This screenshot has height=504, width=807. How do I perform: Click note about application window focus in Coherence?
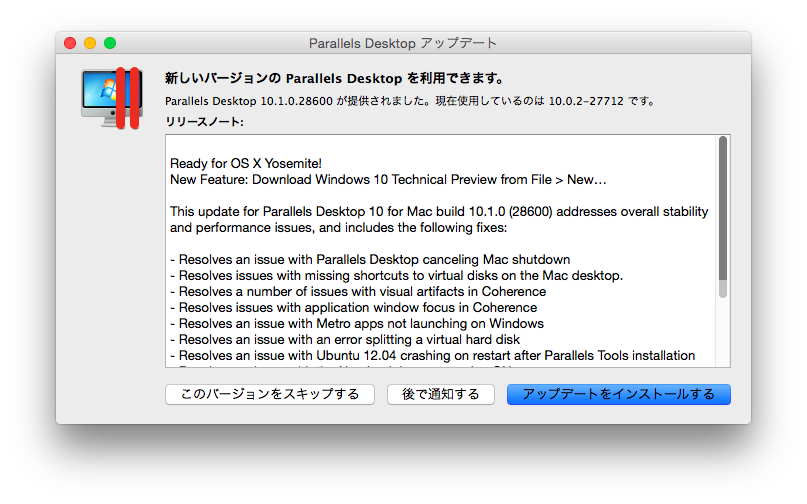click(x=354, y=307)
